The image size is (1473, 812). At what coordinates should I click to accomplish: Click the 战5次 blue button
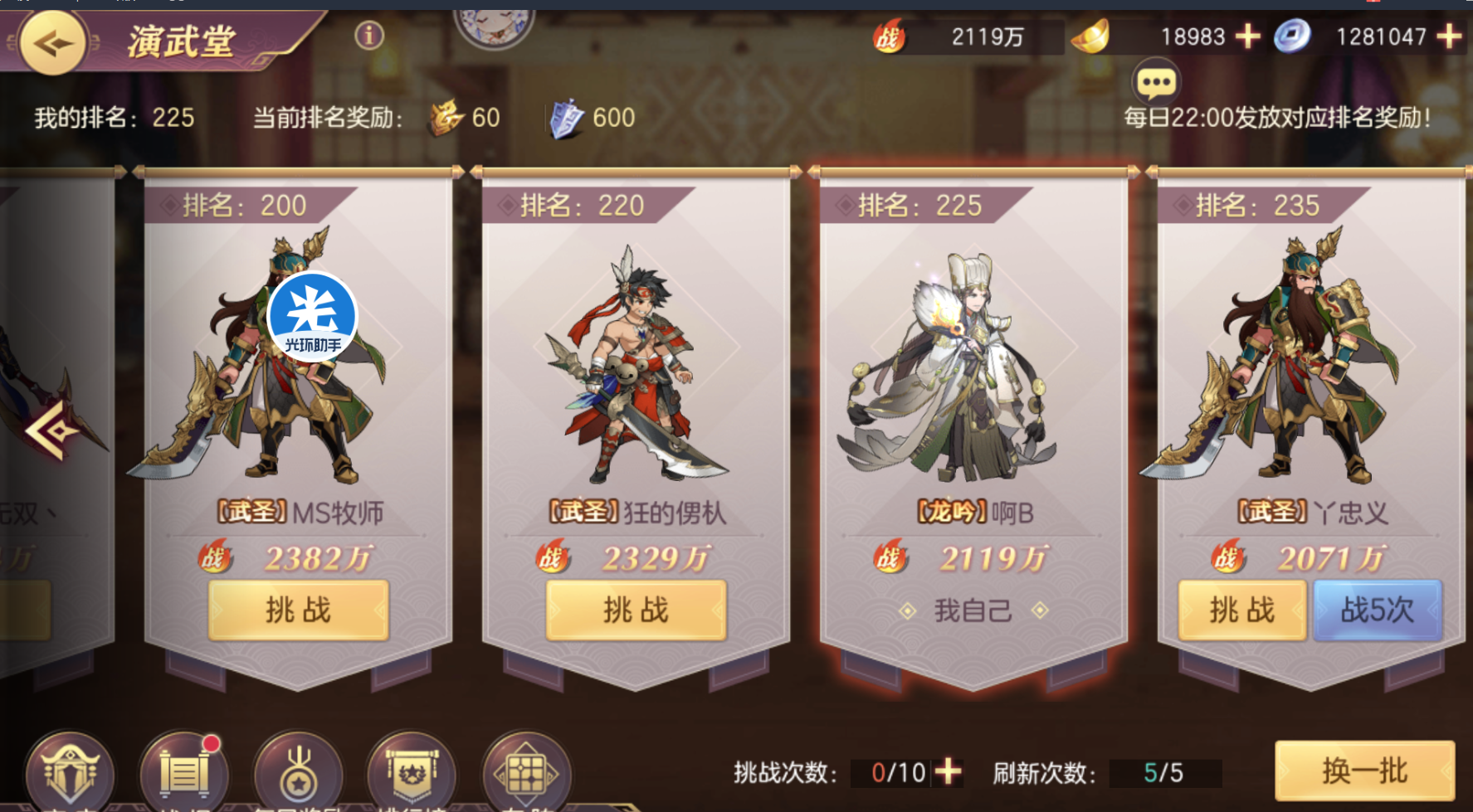coord(1378,610)
